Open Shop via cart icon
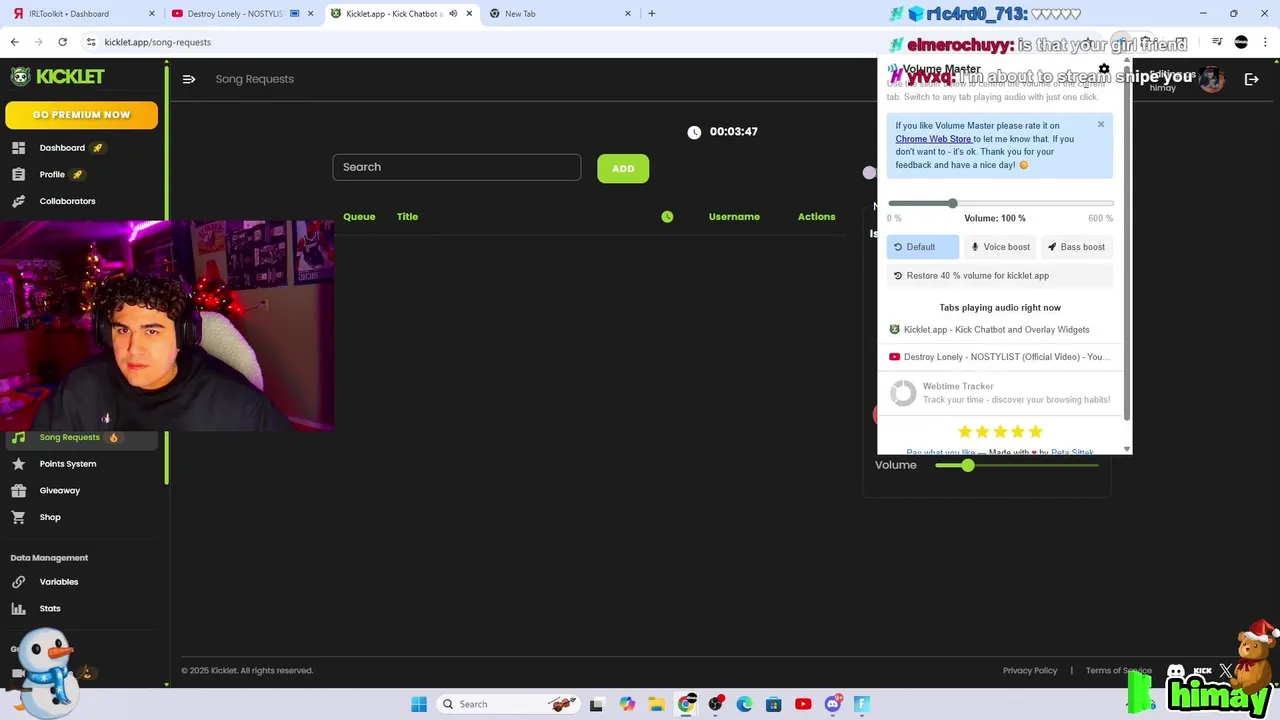 point(18,517)
